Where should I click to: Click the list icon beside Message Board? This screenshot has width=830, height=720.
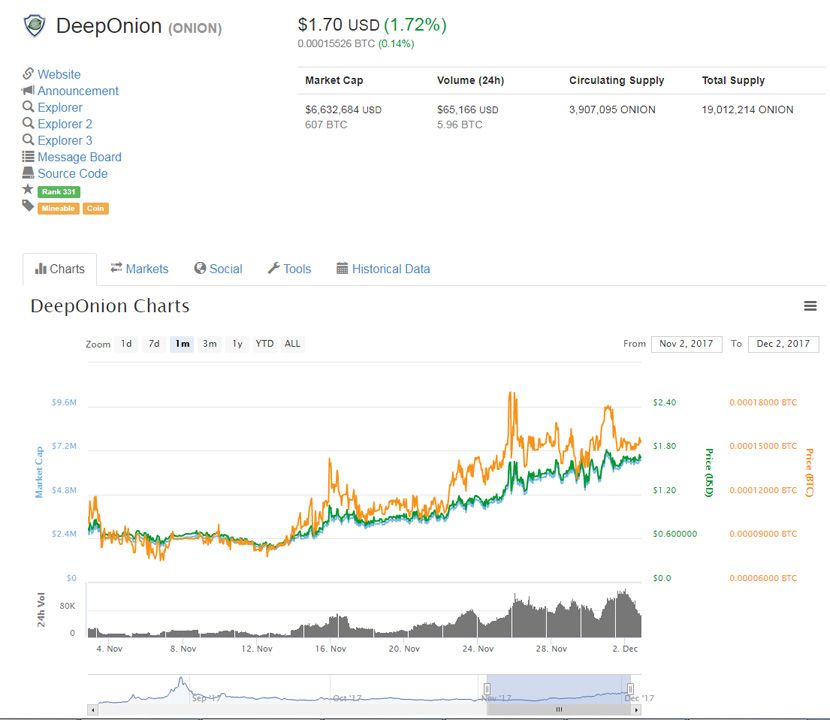(28, 156)
